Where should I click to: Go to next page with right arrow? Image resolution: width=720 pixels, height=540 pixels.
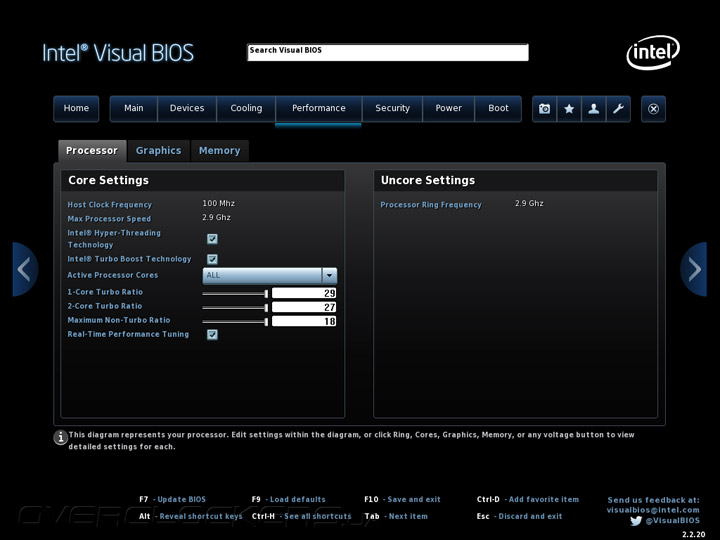coord(694,269)
